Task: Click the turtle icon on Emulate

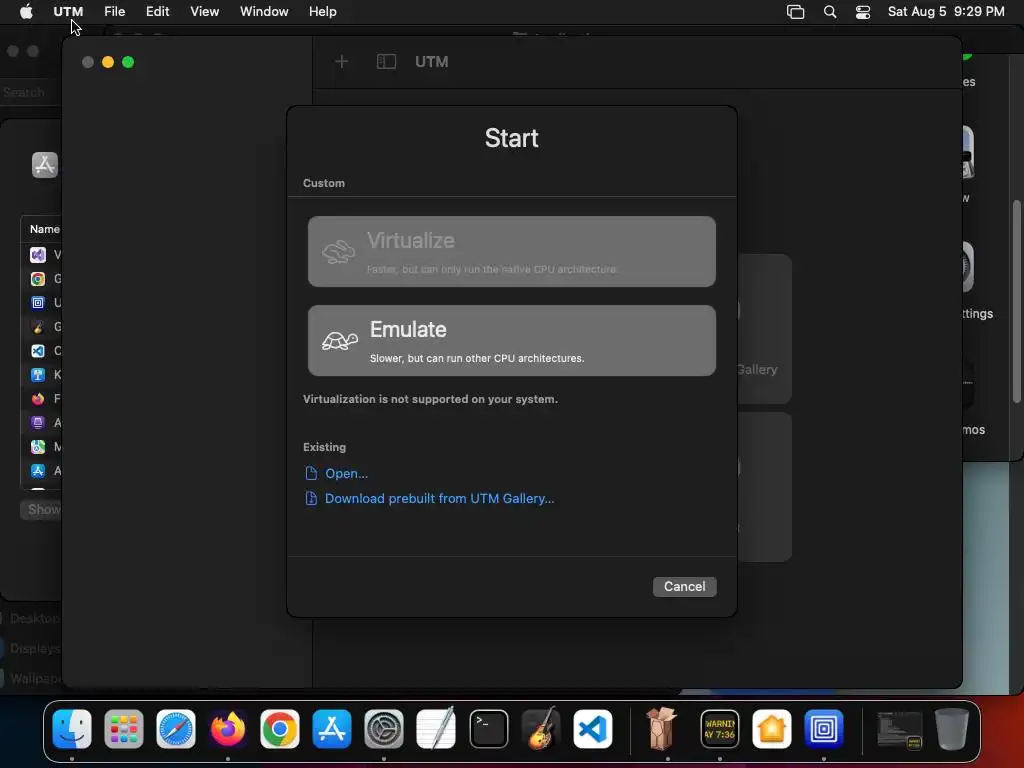Action: (340, 340)
